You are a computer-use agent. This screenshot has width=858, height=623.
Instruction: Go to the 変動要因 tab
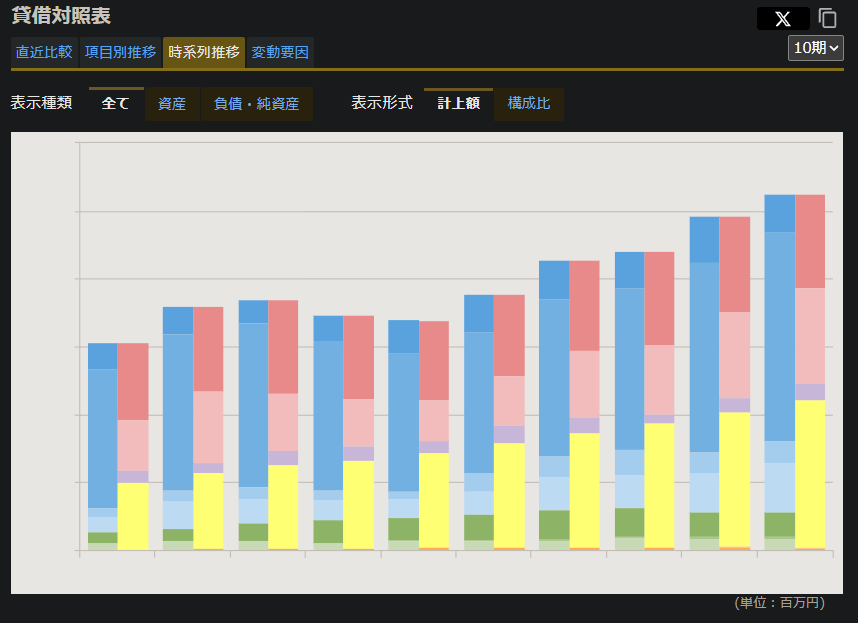point(280,53)
